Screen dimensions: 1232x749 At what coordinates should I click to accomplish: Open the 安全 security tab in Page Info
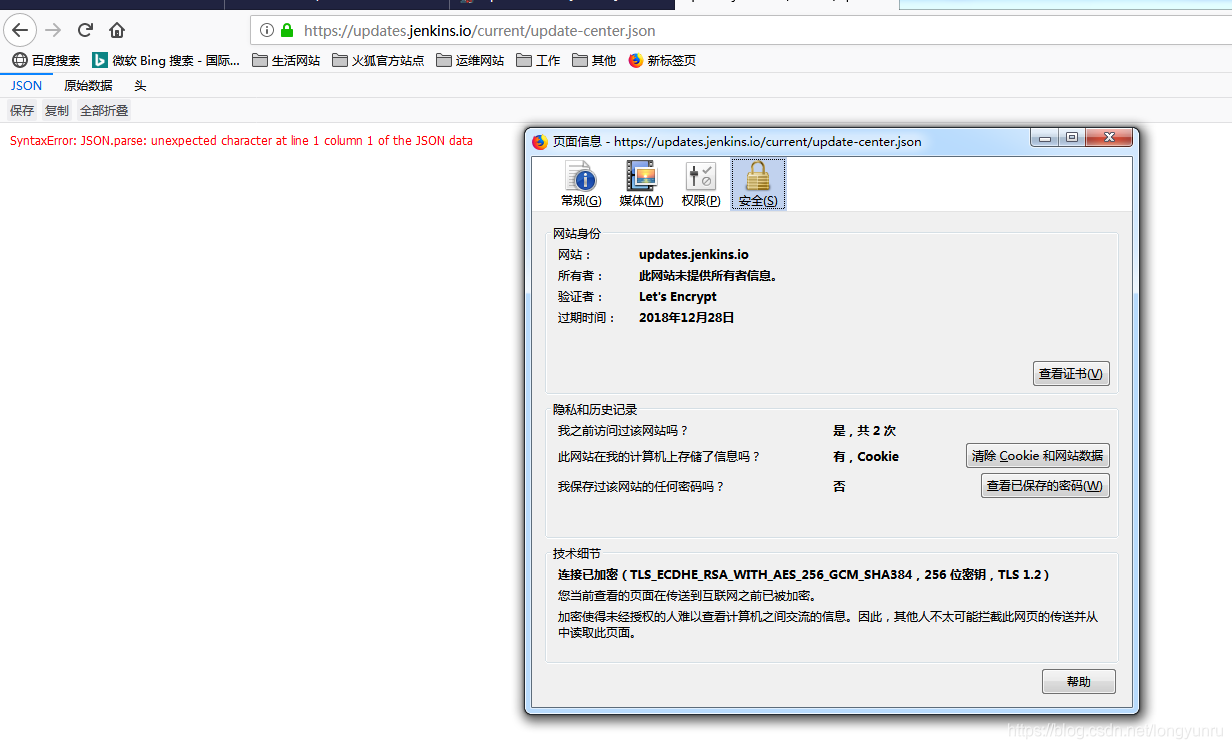tap(758, 184)
